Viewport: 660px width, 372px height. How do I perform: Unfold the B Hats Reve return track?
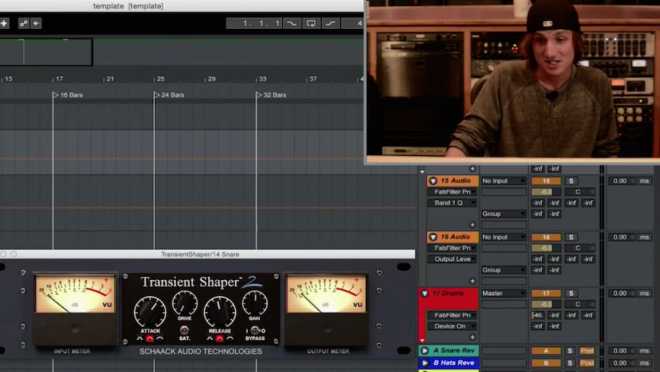point(424,363)
